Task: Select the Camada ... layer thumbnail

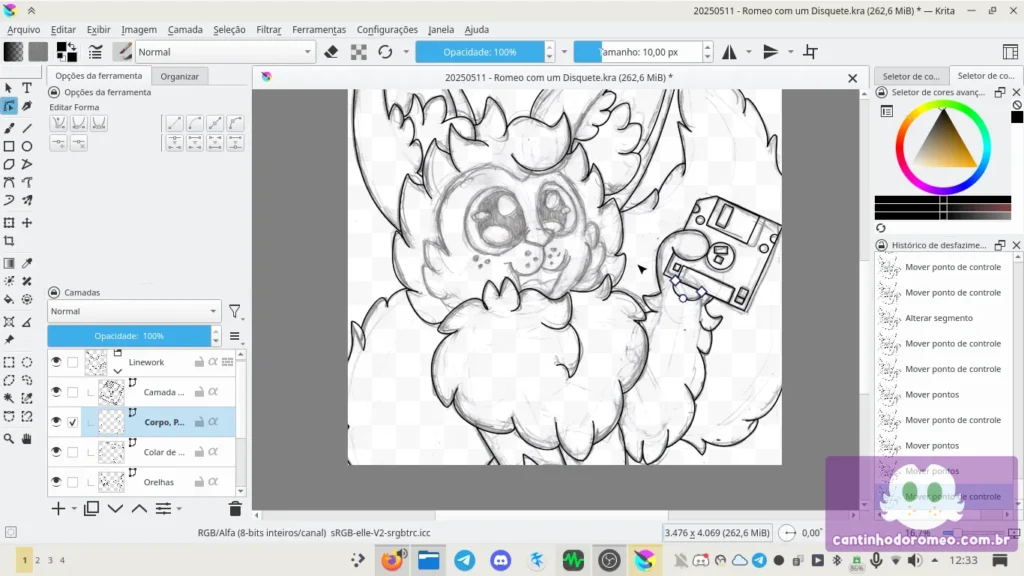Action: [x=111, y=392]
